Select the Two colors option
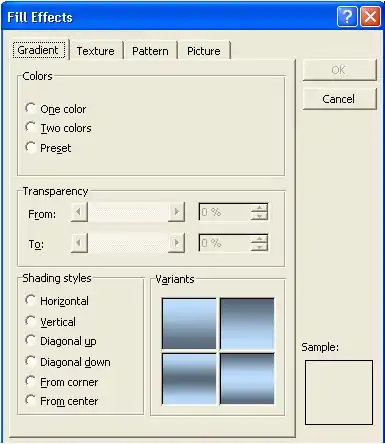Image resolution: width=385 pixels, height=444 pixels. [30, 127]
